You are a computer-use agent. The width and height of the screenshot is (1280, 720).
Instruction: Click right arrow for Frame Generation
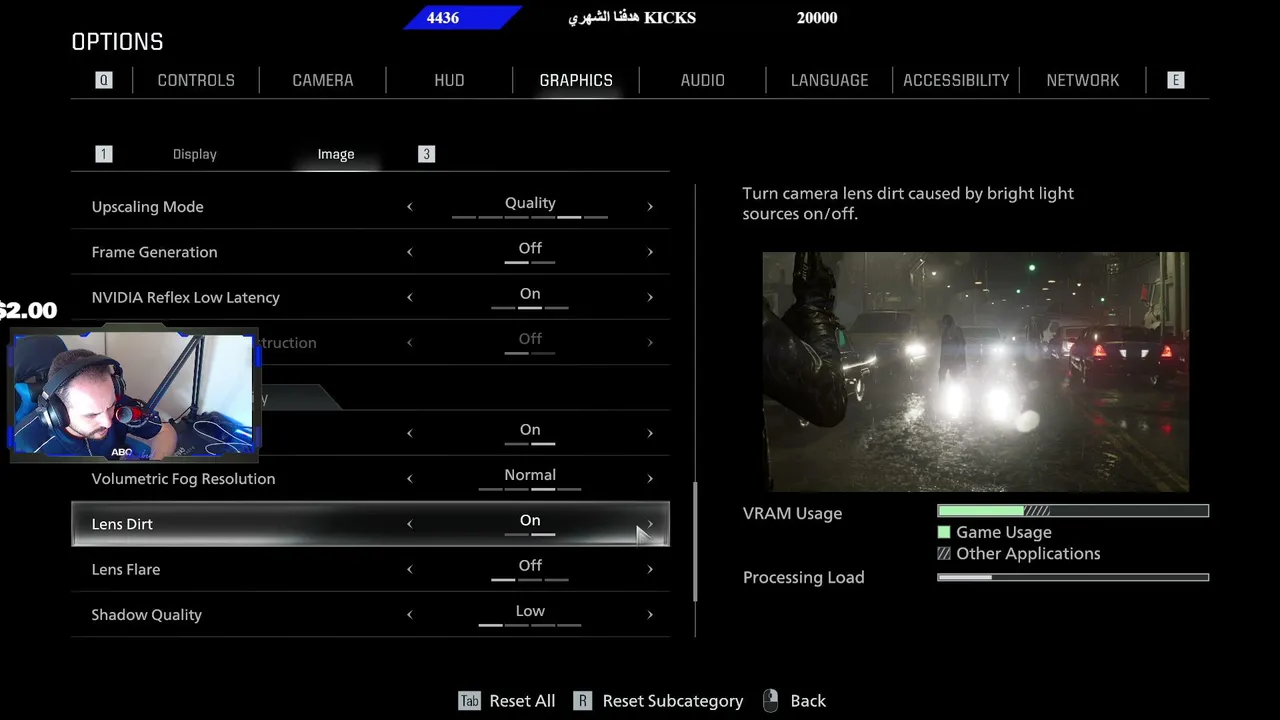(x=650, y=252)
